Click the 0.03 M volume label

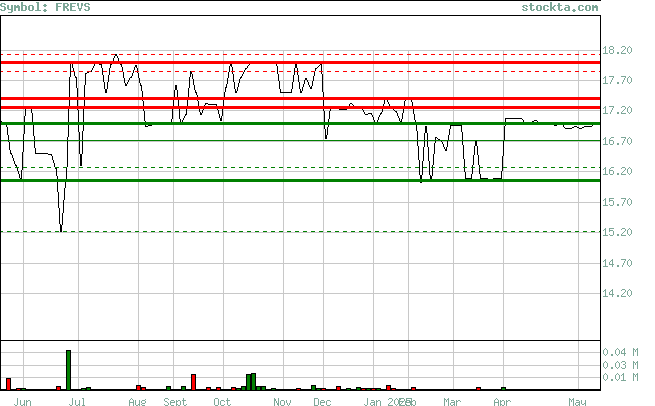tap(620, 365)
